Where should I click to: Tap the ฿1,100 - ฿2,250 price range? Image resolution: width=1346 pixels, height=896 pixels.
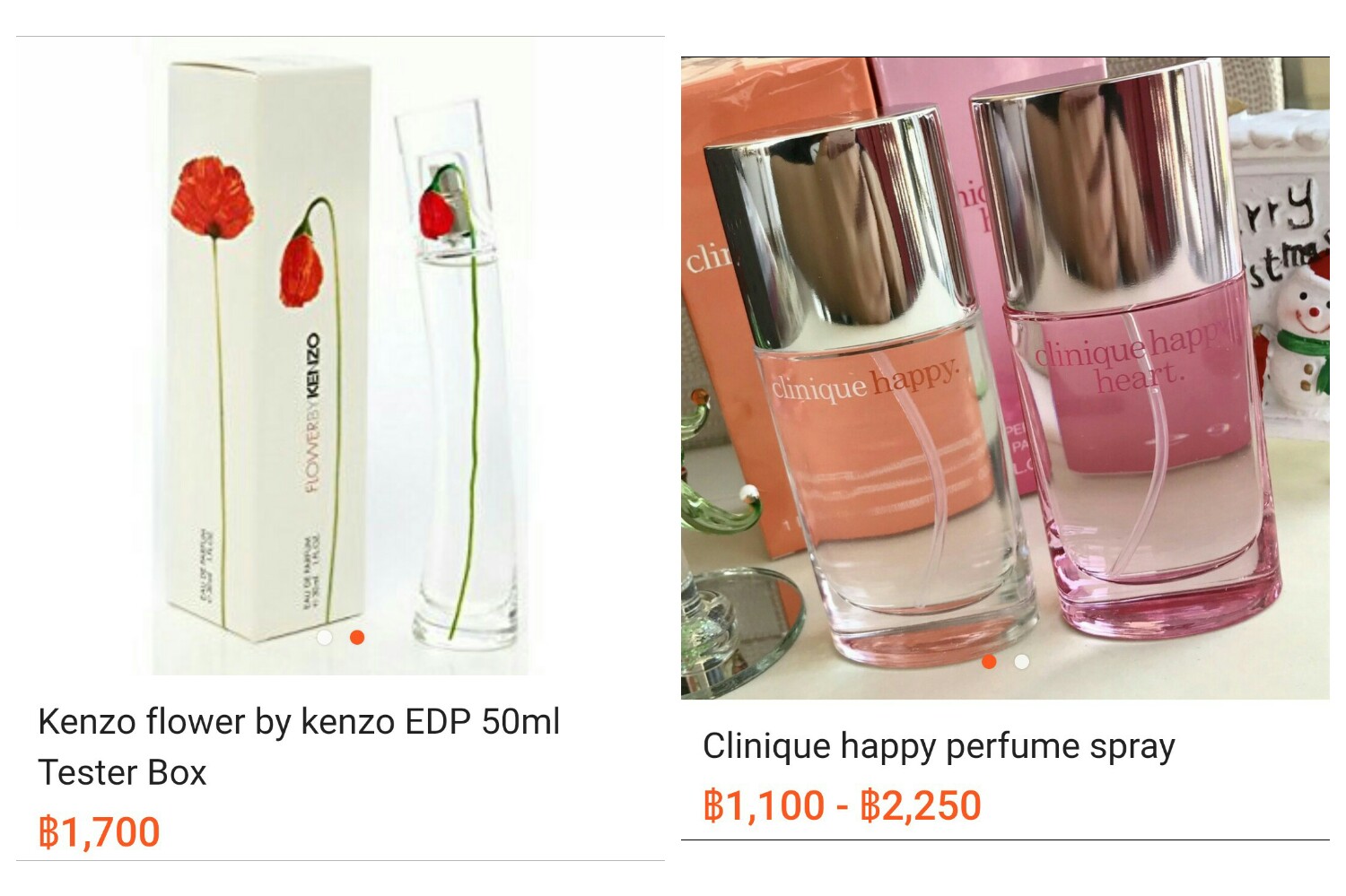point(842,805)
